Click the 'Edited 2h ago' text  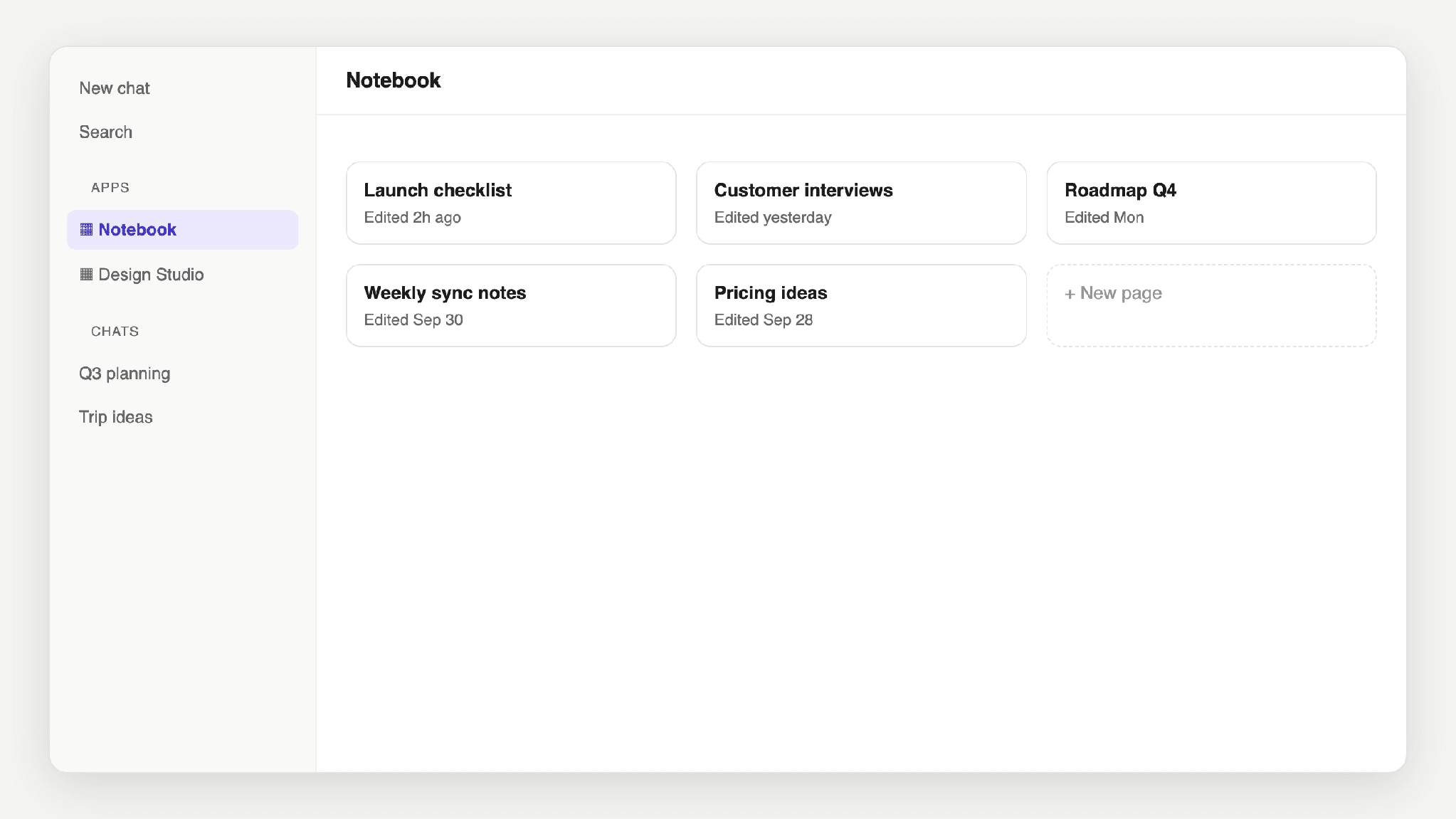tap(413, 218)
